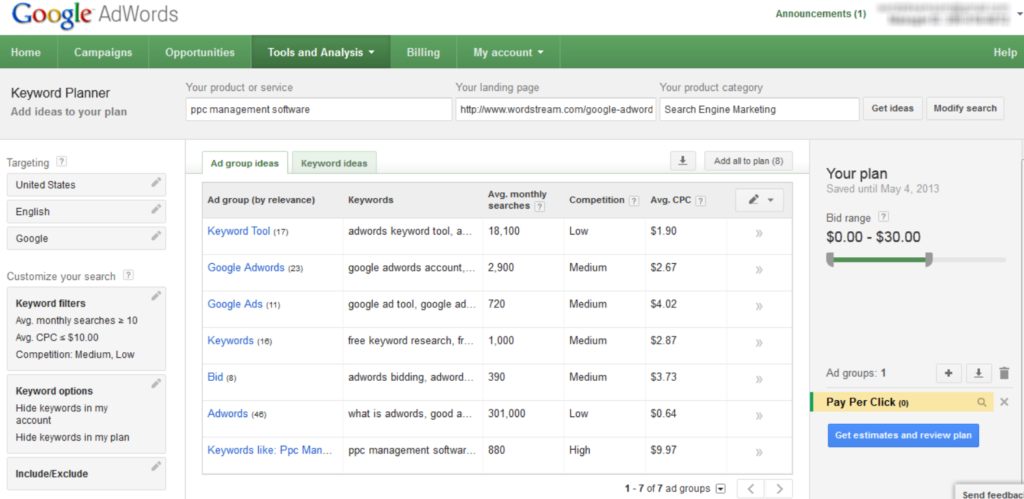Click Modify search button
Screen dimensions: 1024x499
coord(965,108)
